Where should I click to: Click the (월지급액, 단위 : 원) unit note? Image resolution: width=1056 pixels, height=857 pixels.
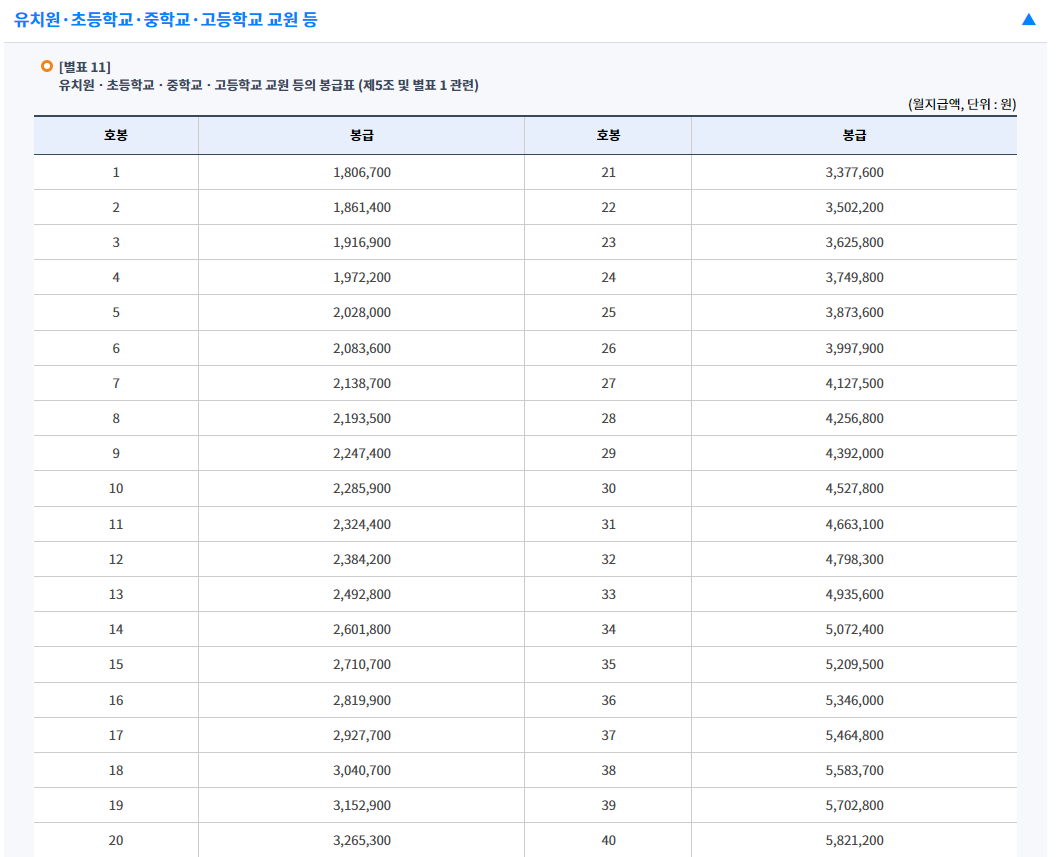pos(962,104)
